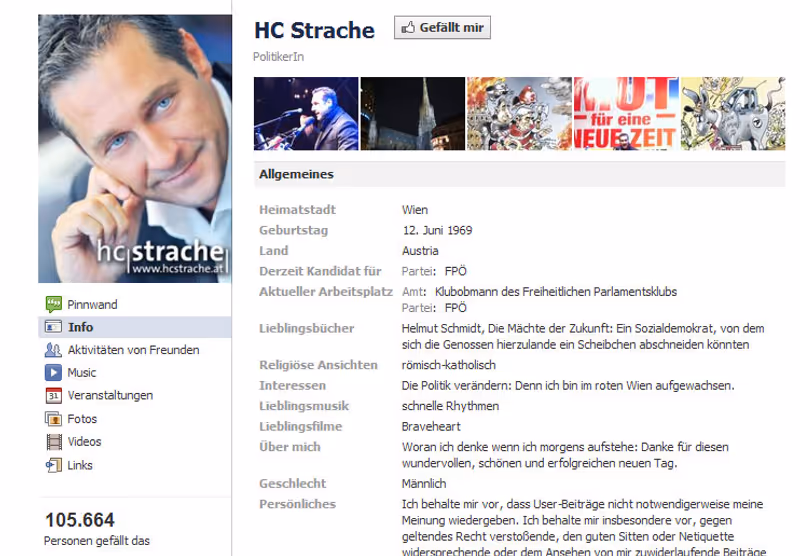Image resolution: width=800 pixels, height=556 pixels.
Task: Click the 105.664 Personen gefällt das count
Action: 97,528
